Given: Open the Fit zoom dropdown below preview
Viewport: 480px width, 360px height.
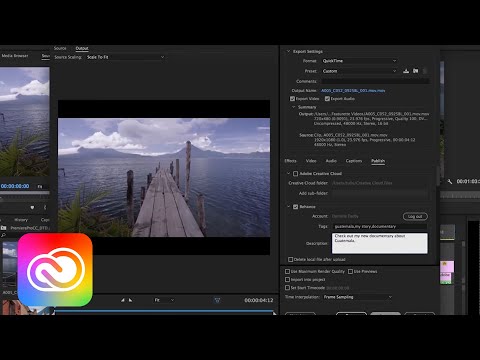Looking at the screenshot, I should [164, 300].
